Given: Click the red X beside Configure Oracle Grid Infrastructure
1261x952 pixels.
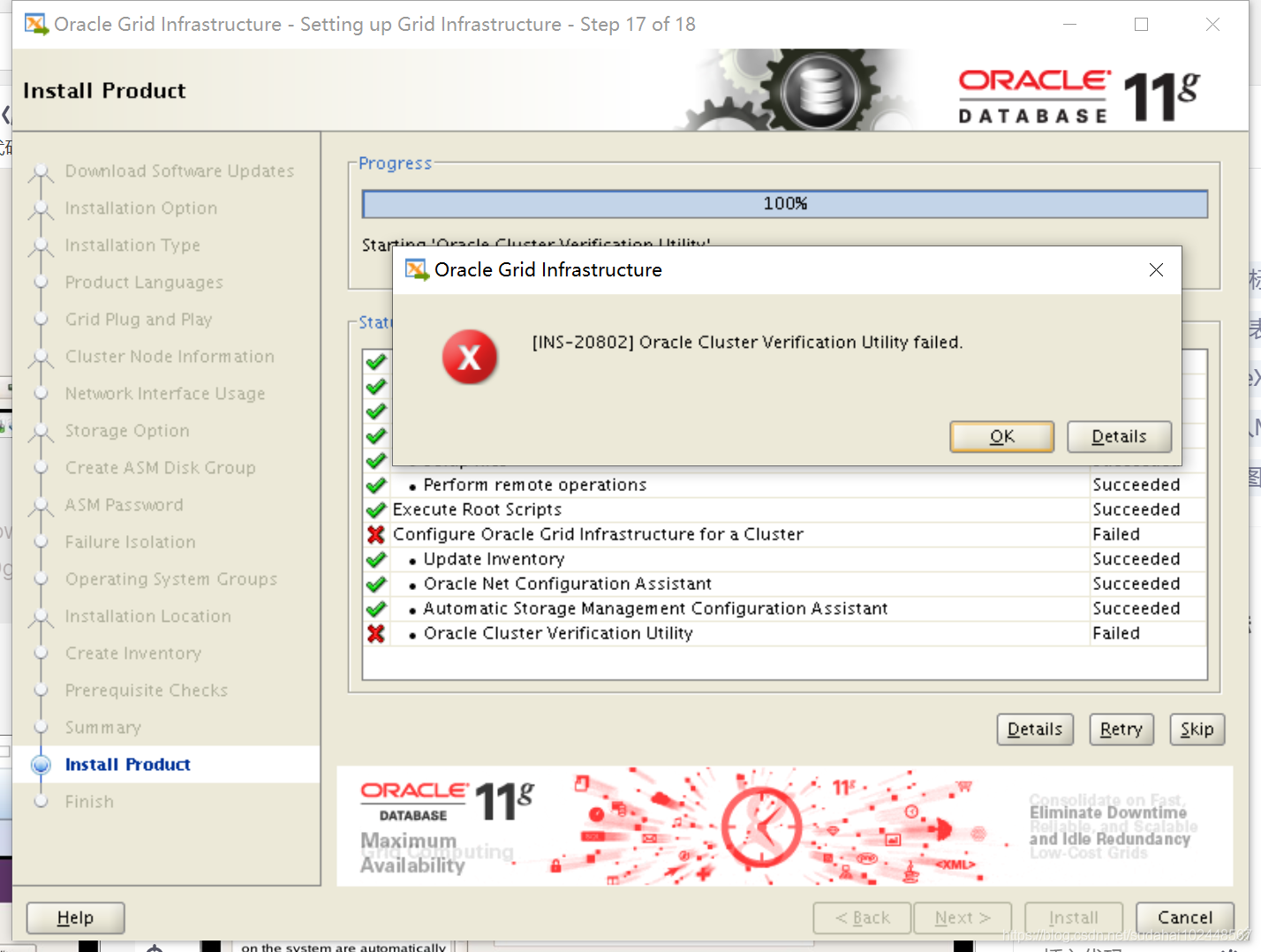Looking at the screenshot, I should pos(376,534).
